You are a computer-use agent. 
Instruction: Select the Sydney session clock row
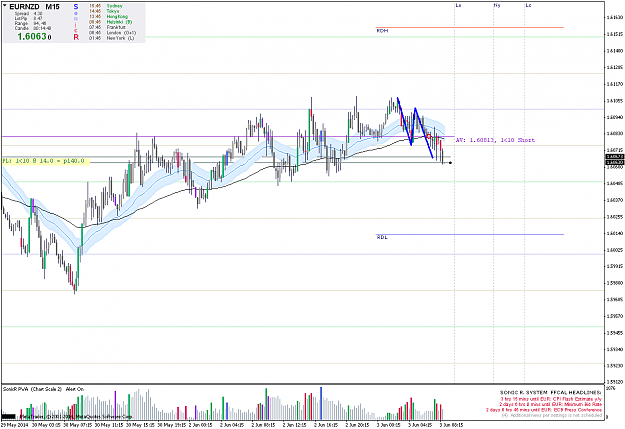[106, 6]
